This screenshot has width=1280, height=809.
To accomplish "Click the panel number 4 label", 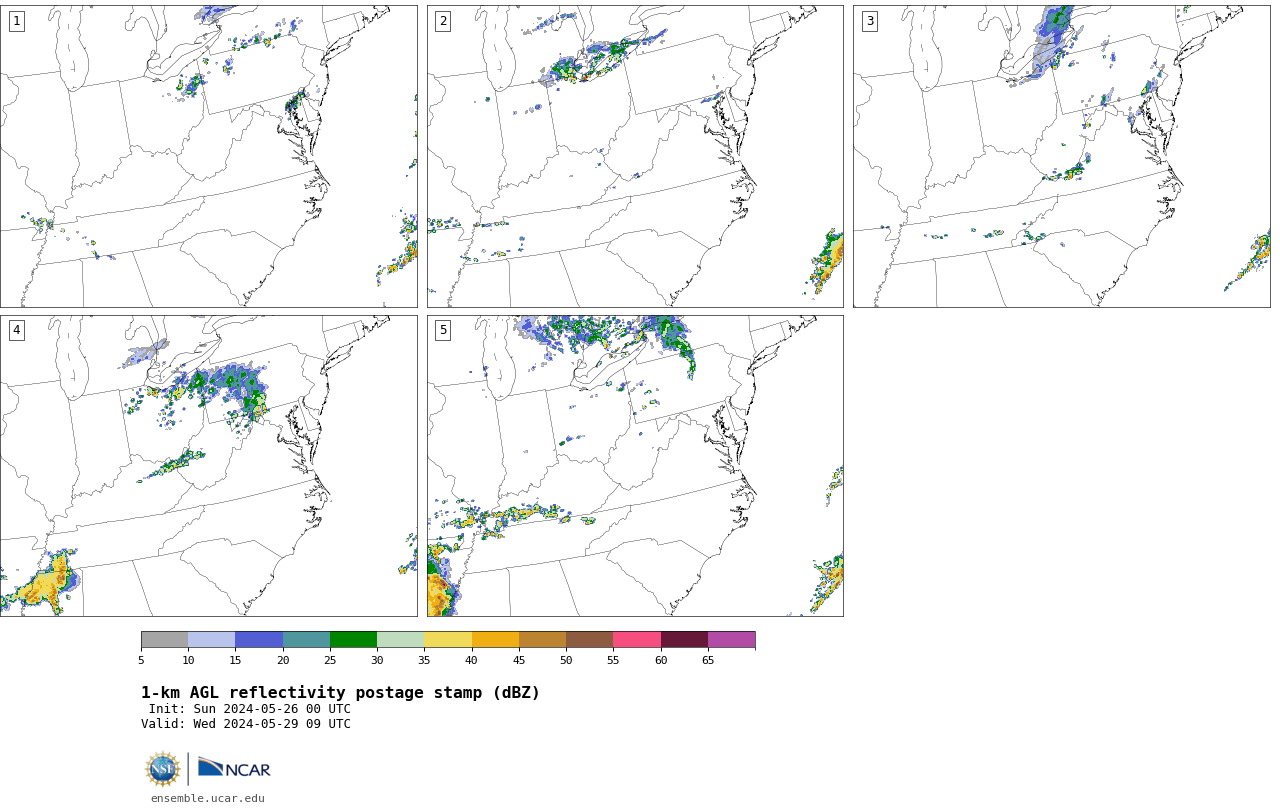I will point(16,330).
